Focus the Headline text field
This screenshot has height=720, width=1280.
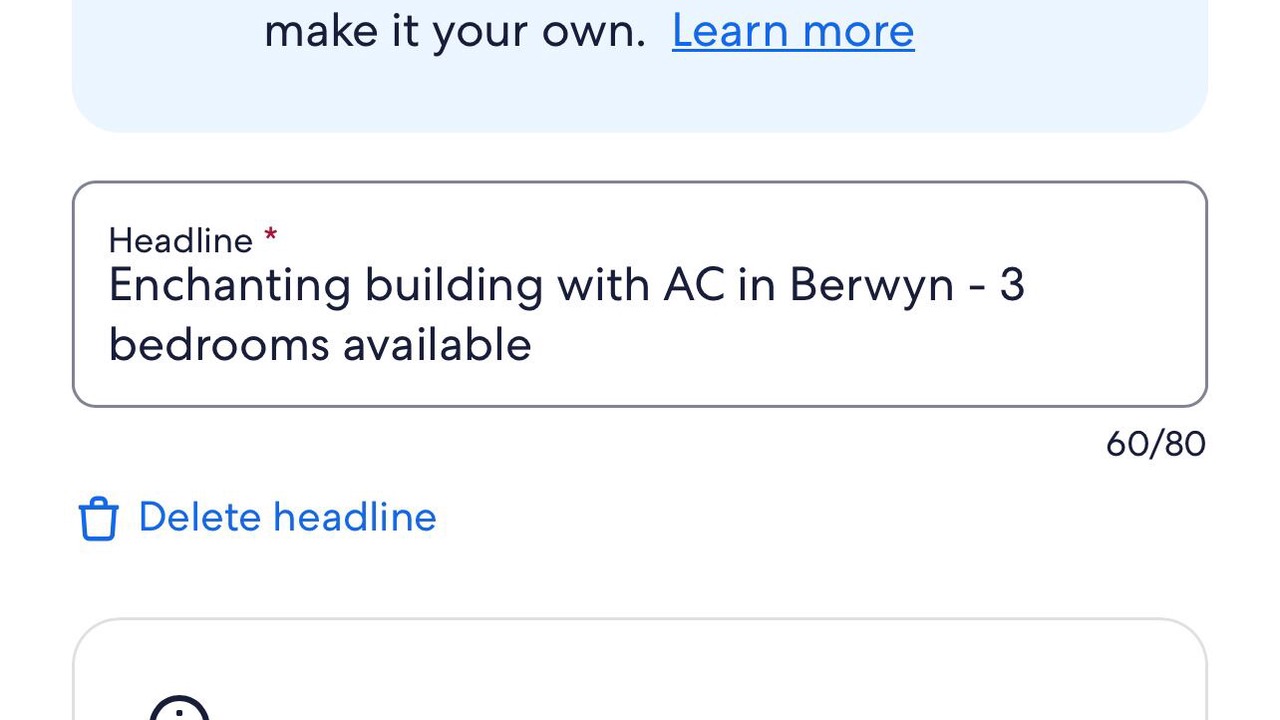[x=640, y=314]
